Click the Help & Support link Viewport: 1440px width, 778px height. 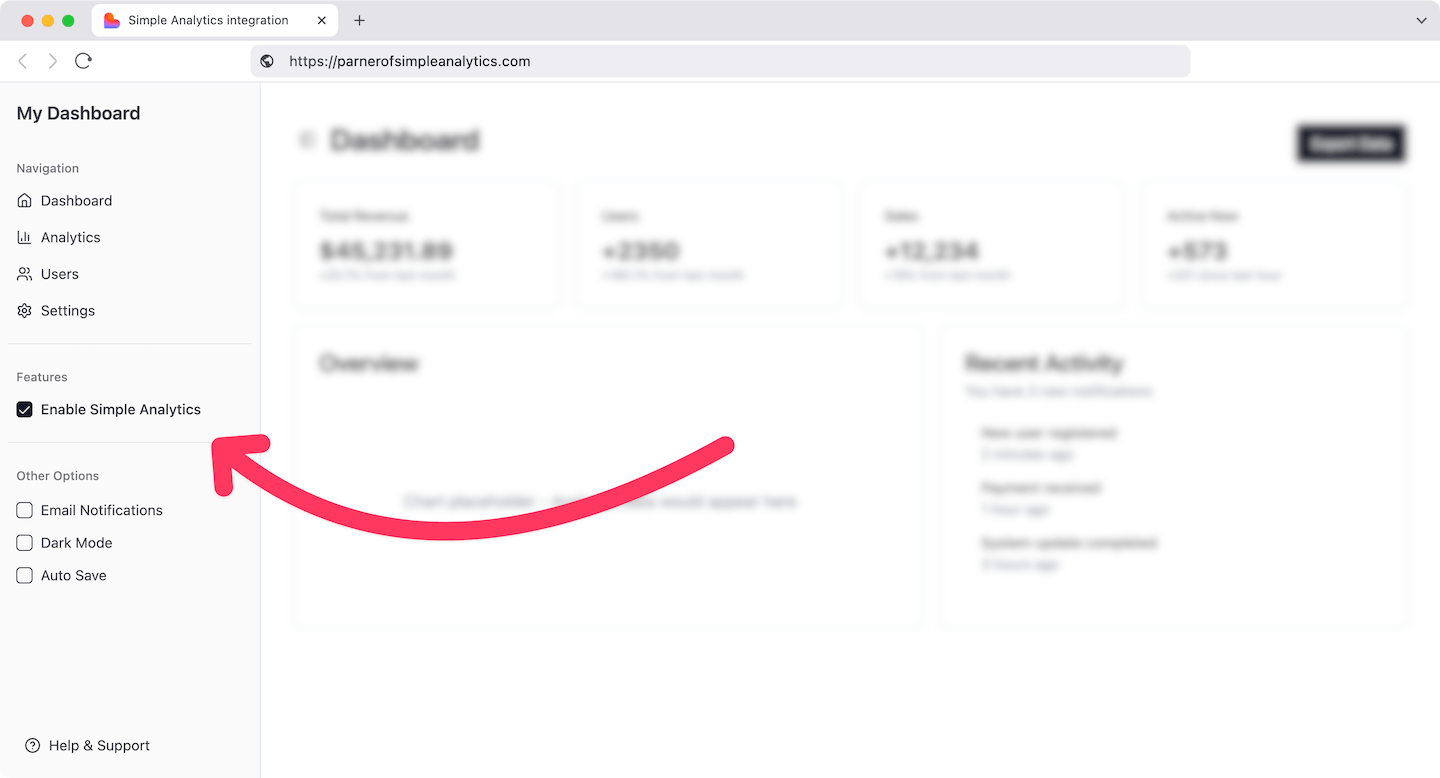point(87,746)
